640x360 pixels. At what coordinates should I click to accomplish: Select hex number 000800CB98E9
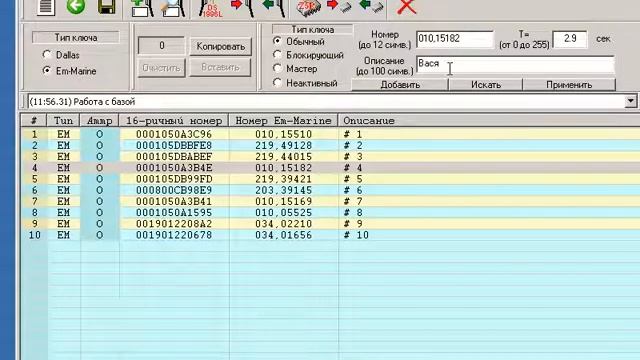click(x=174, y=190)
